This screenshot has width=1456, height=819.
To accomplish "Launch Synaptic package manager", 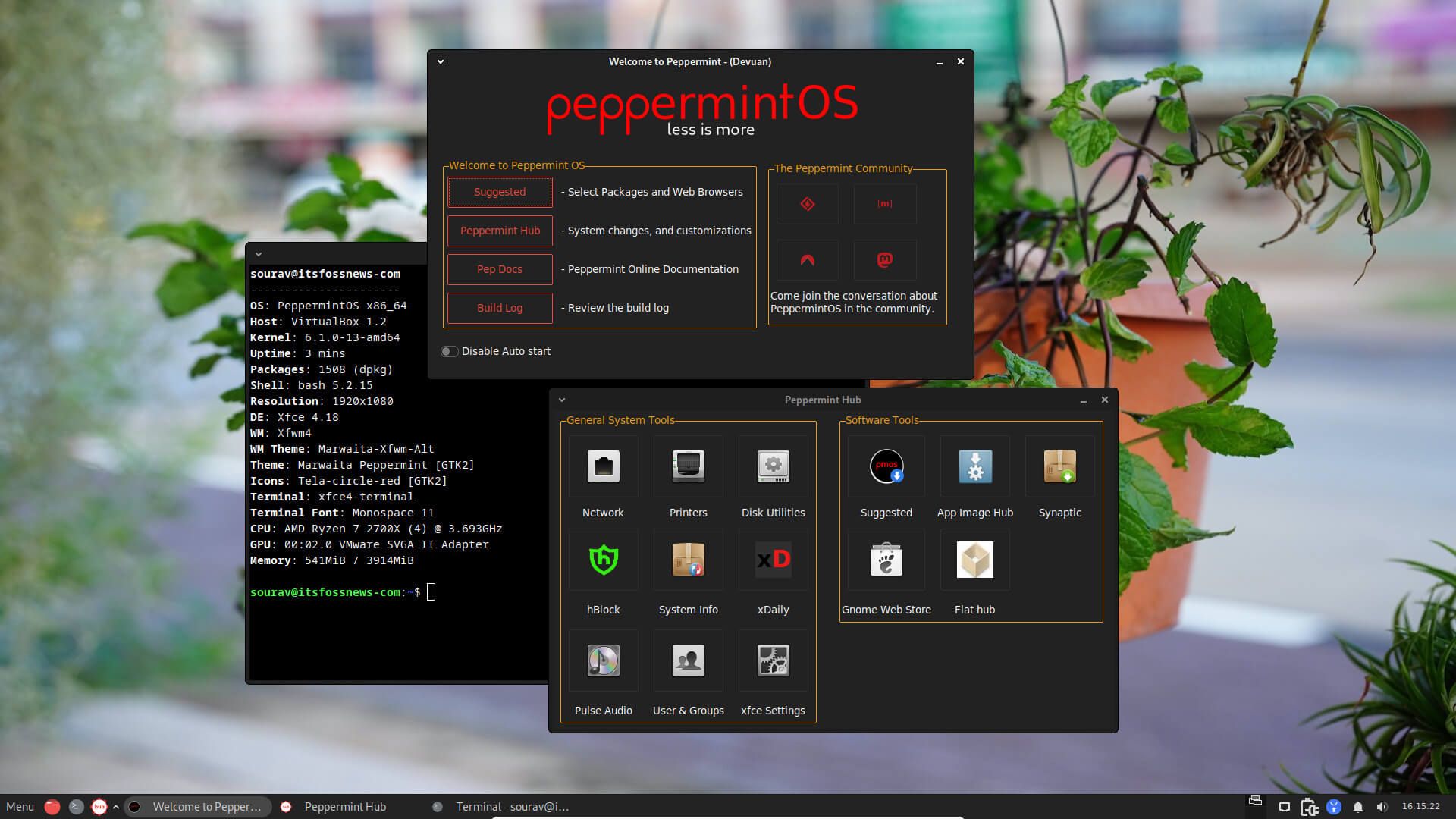I will pyautogui.click(x=1059, y=466).
